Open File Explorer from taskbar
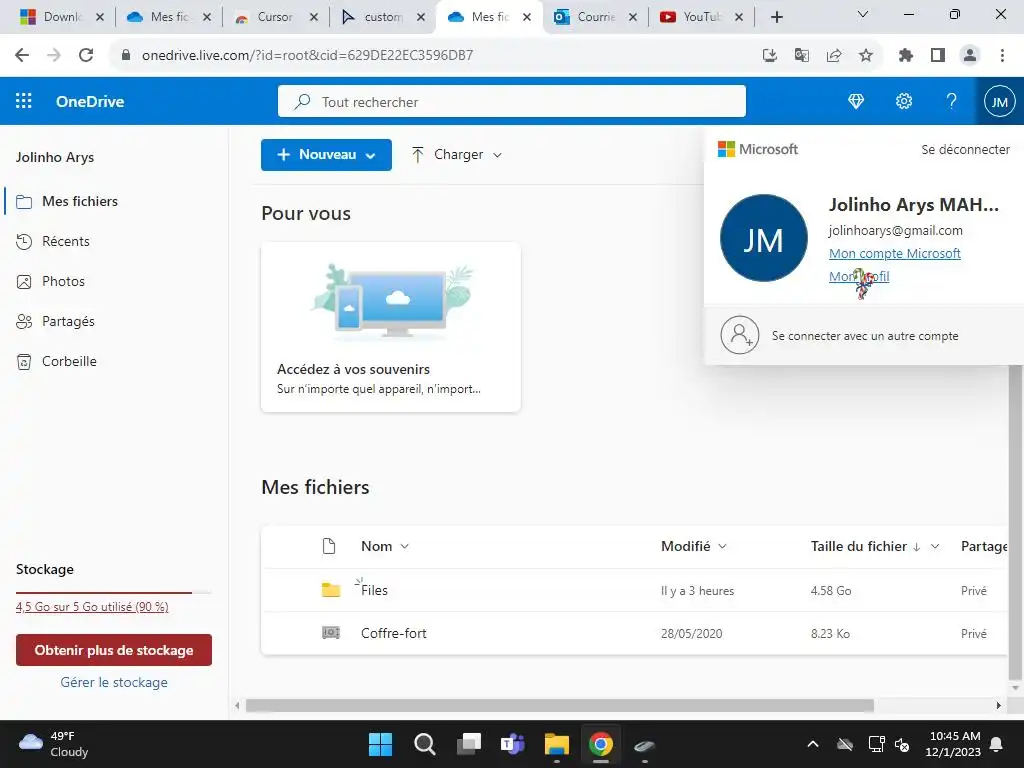This screenshot has width=1024, height=768. (556, 744)
